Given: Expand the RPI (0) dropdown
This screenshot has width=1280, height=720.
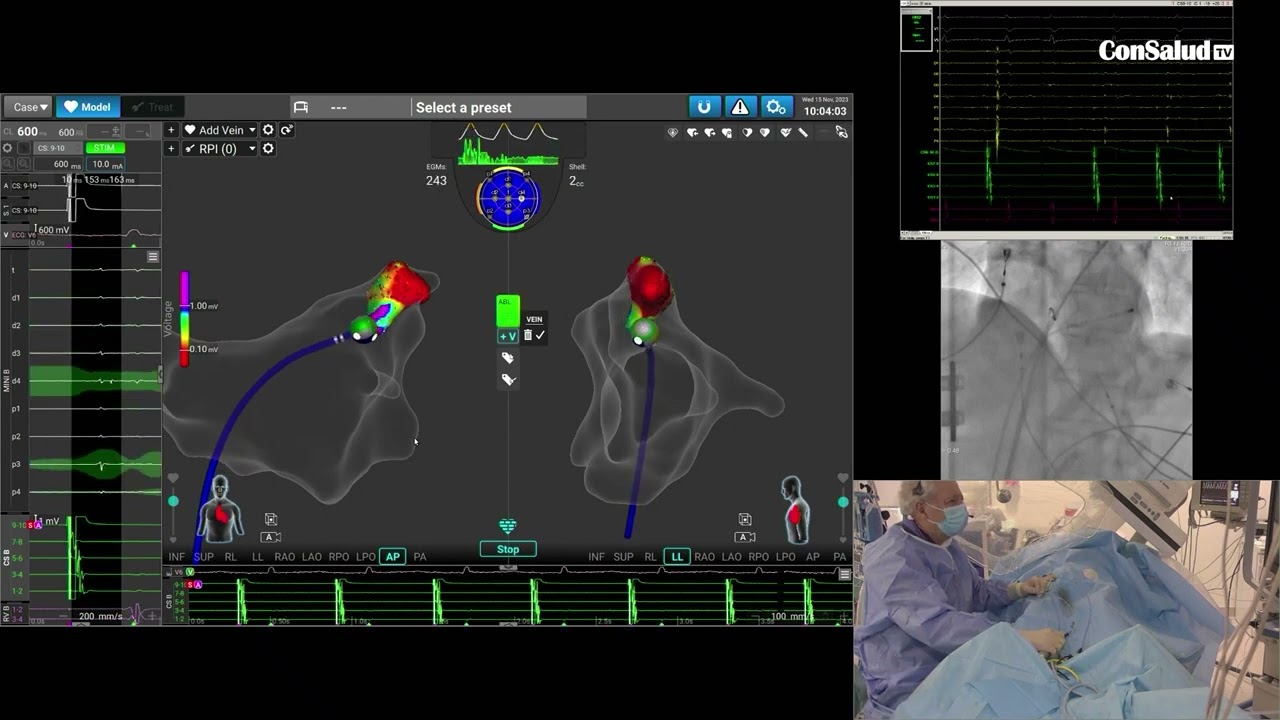Looking at the screenshot, I should click(220, 149).
